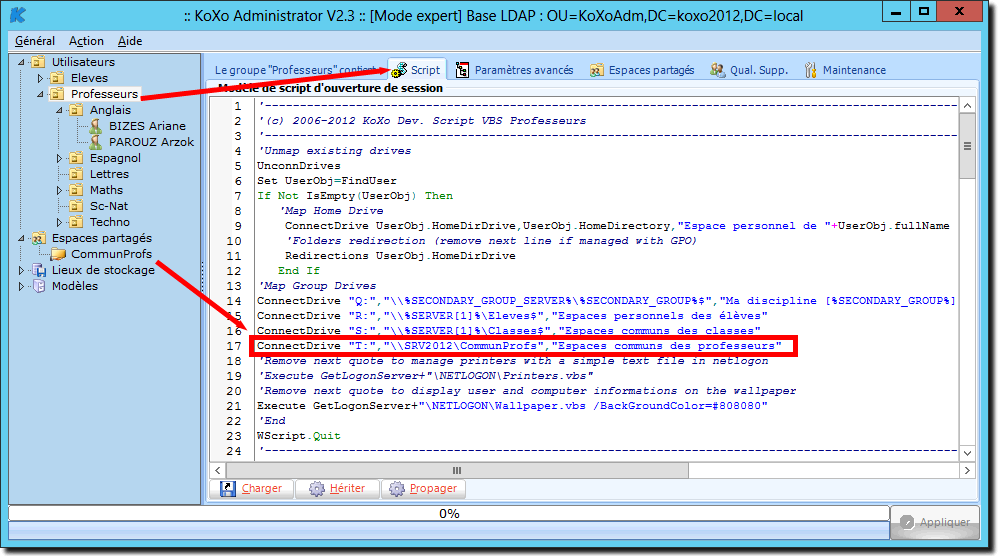The height and width of the screenshot is (556, 998).
Task: Expand the Modèles tree node
Action: click(21, 286)
